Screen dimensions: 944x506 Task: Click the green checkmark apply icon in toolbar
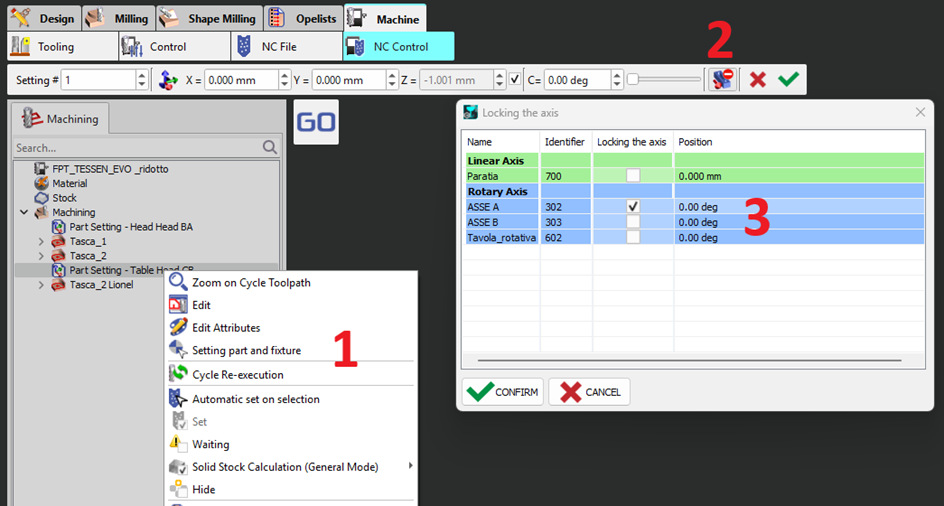coord(789,79)
